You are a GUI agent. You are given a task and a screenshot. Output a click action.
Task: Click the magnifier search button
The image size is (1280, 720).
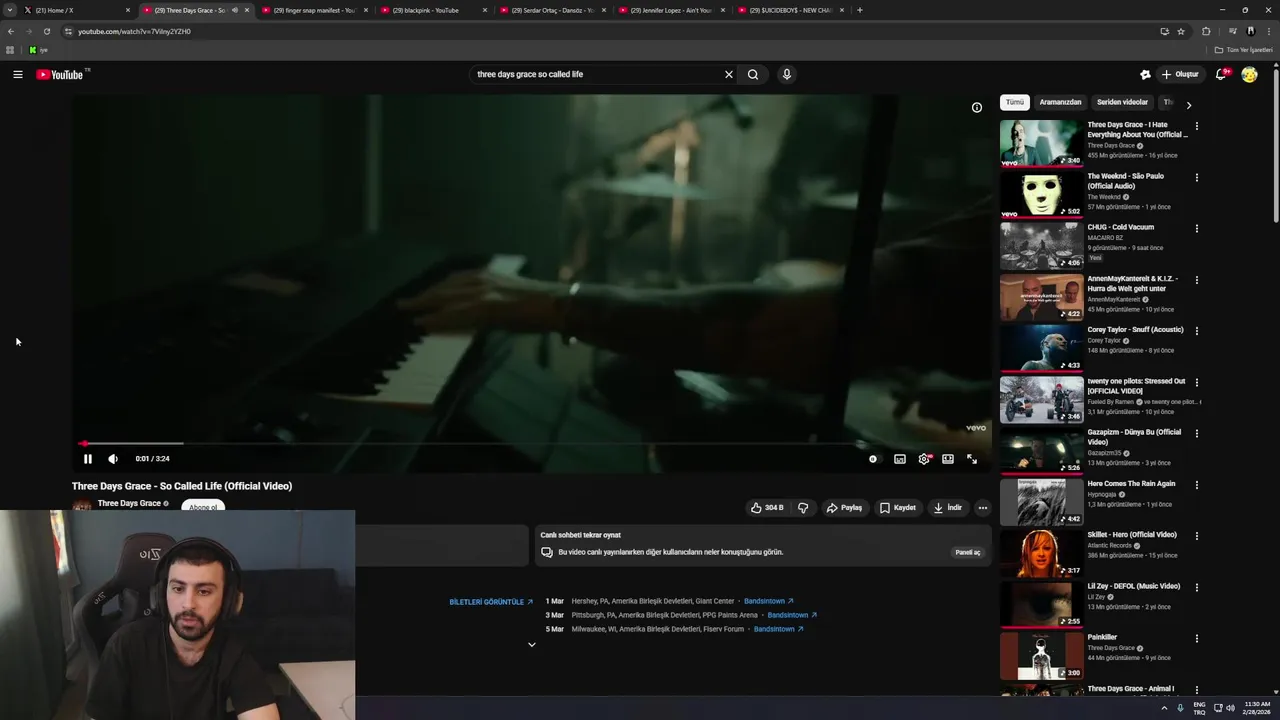(753, 74)
